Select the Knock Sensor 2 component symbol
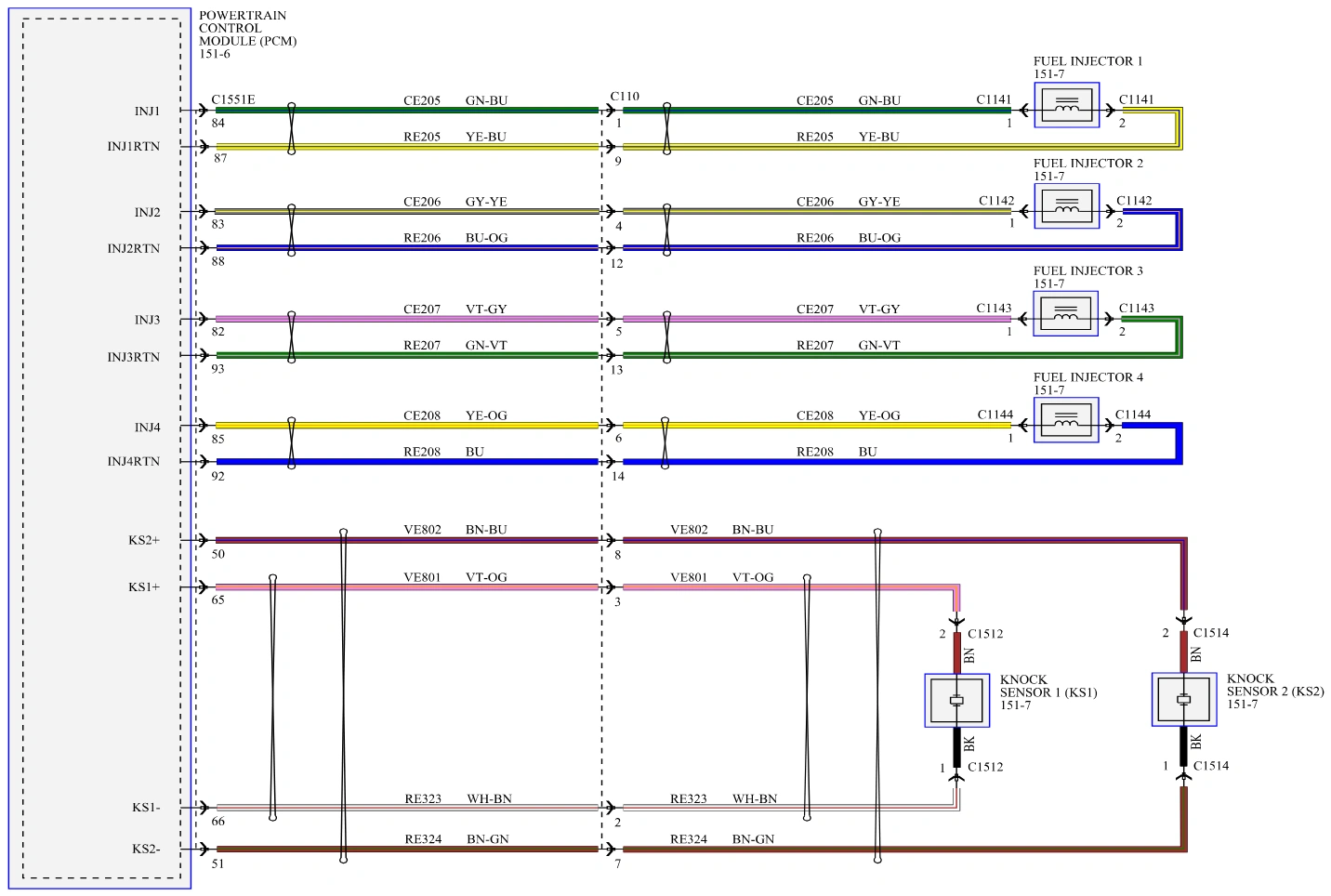 click(x=1184, y=700)
